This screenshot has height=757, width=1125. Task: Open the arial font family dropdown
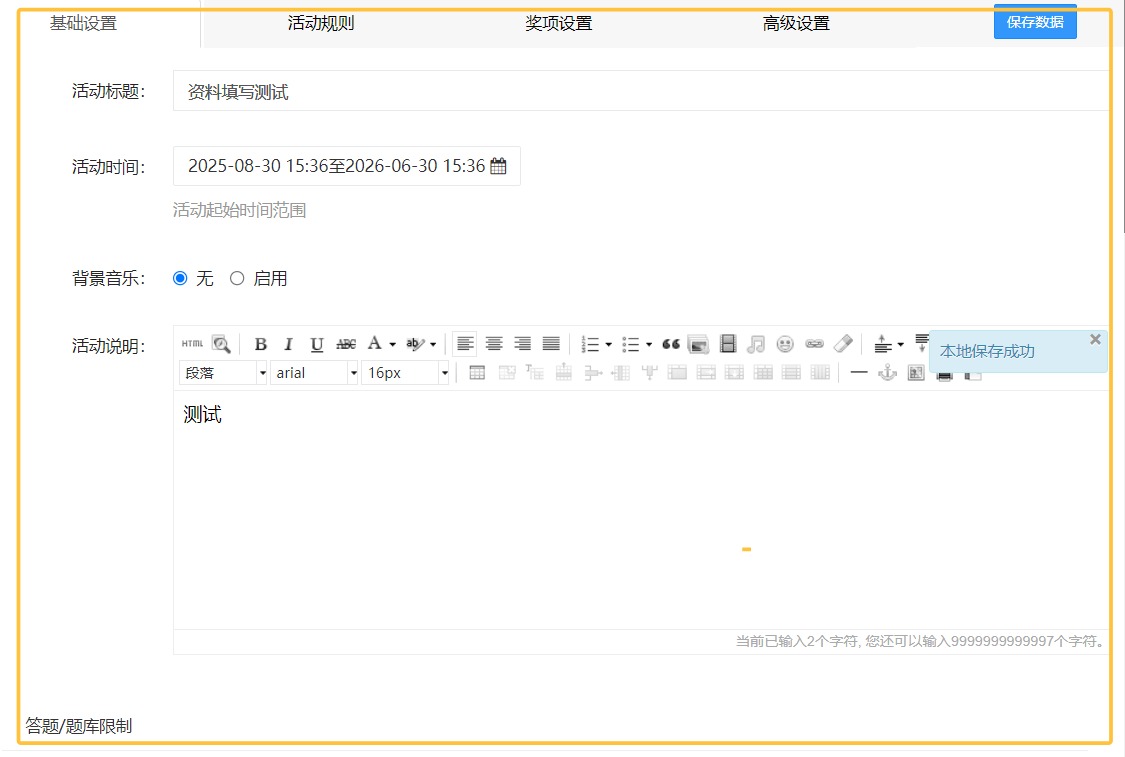314,373
